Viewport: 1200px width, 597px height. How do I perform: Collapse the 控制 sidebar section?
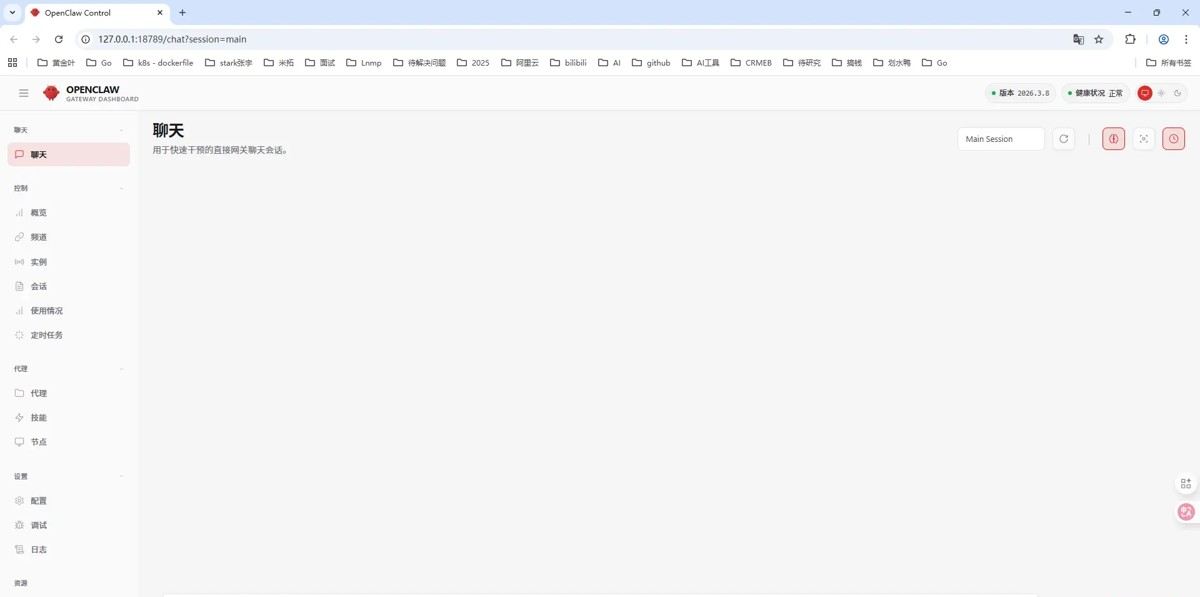click(x=69, y=188)
